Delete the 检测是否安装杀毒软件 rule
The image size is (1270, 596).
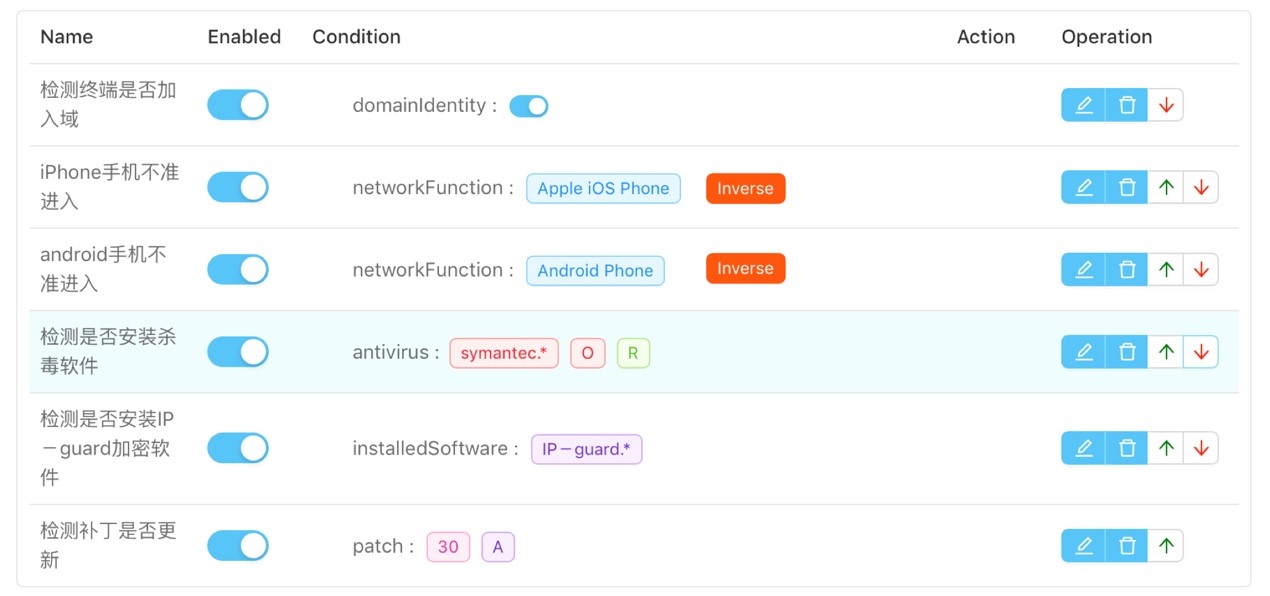1127,352
